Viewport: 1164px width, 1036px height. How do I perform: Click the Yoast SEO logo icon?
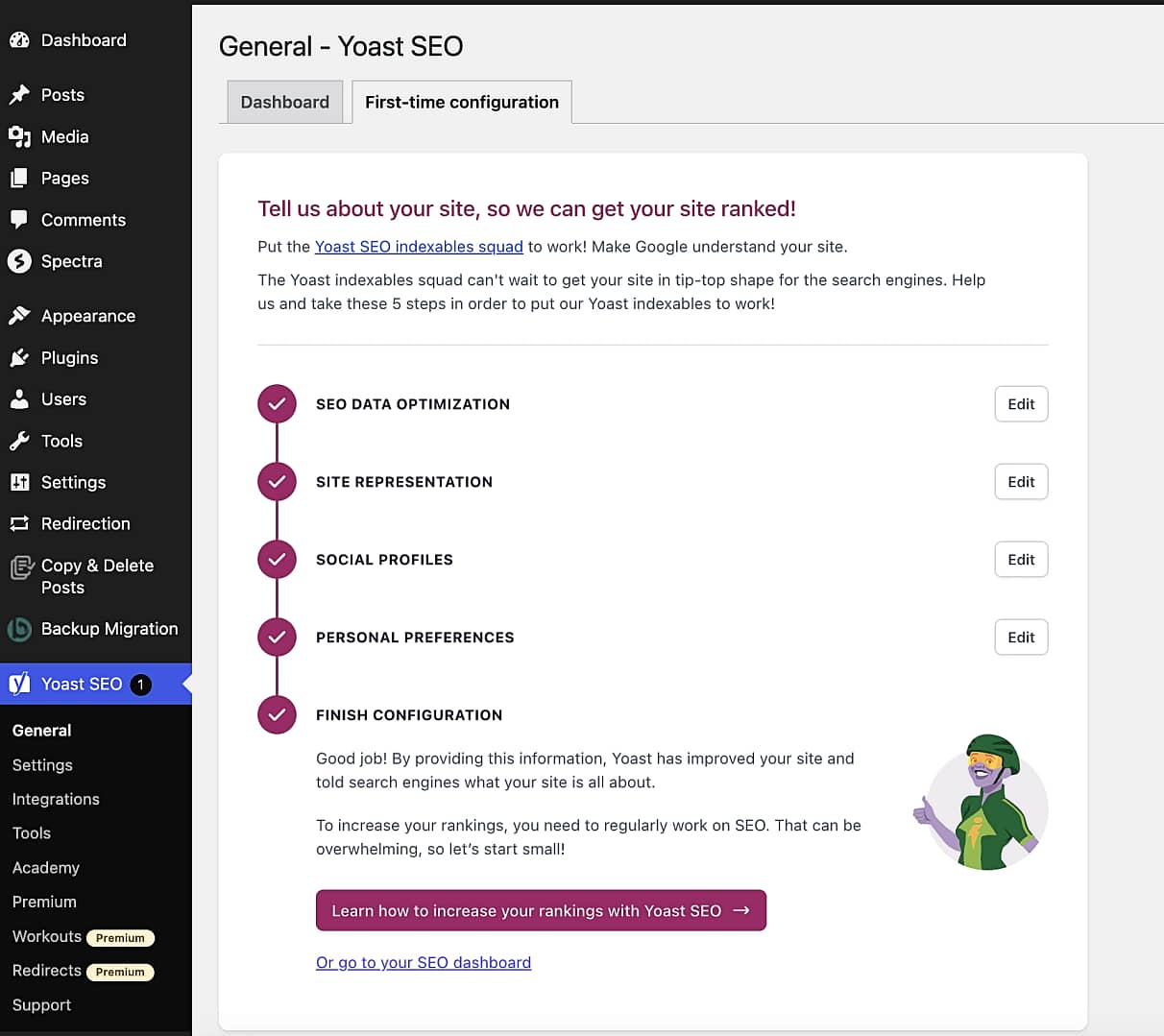pos(19,684)
